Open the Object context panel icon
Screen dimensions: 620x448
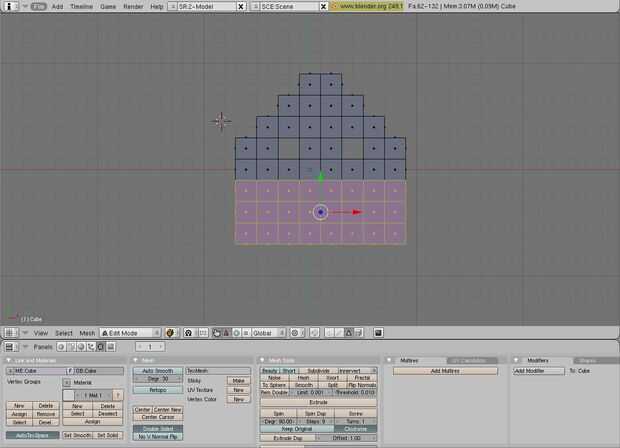pos(91,347)
